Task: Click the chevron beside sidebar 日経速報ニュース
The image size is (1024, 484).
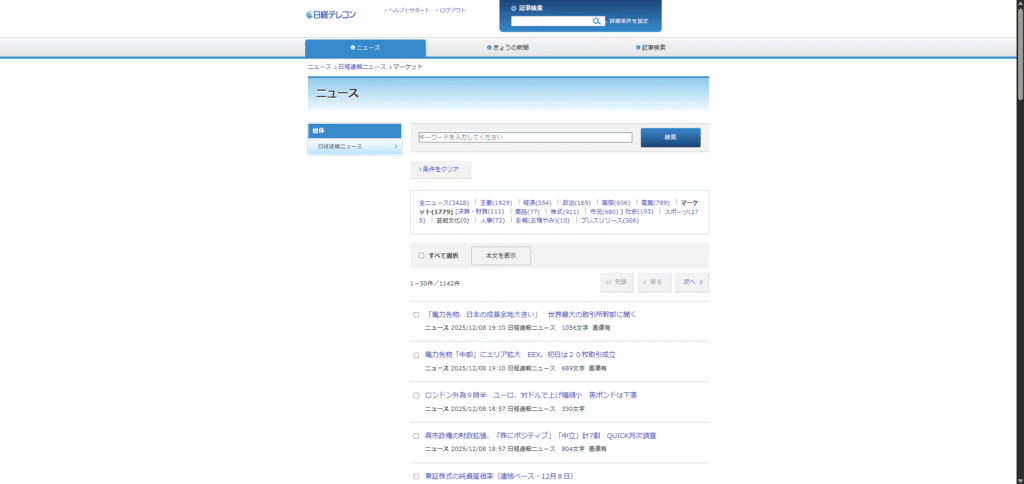Action: tap(396, 146)
